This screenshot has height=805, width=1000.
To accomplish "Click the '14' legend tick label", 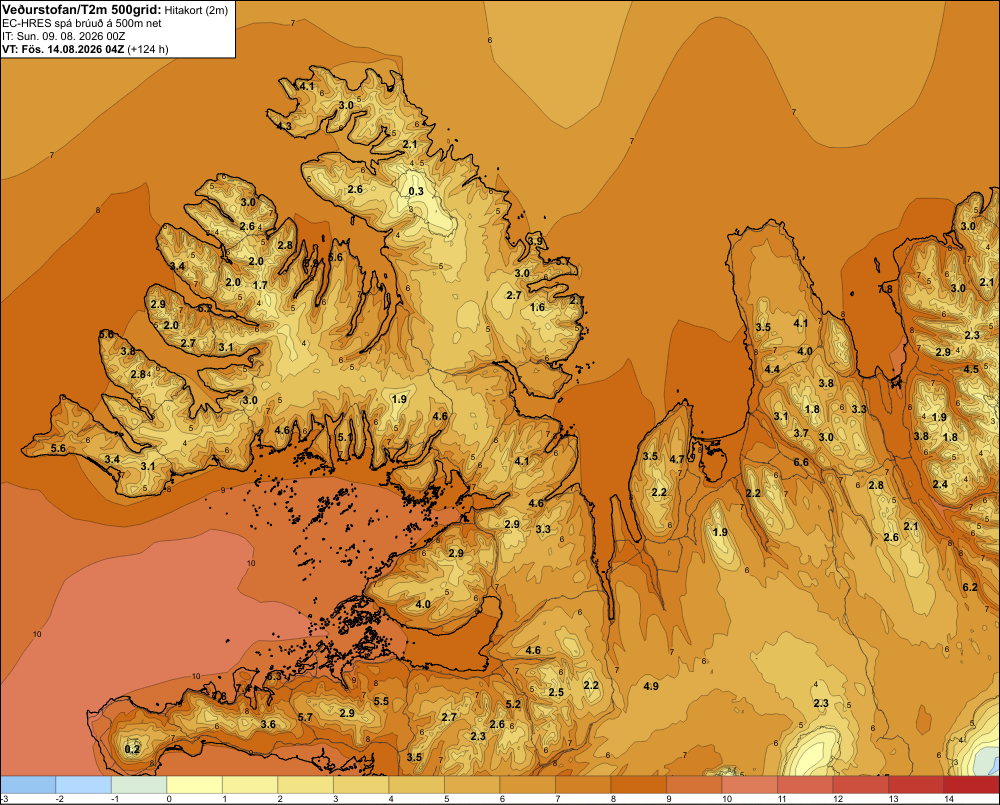I will pyautogui.click(x=948, y=799).
